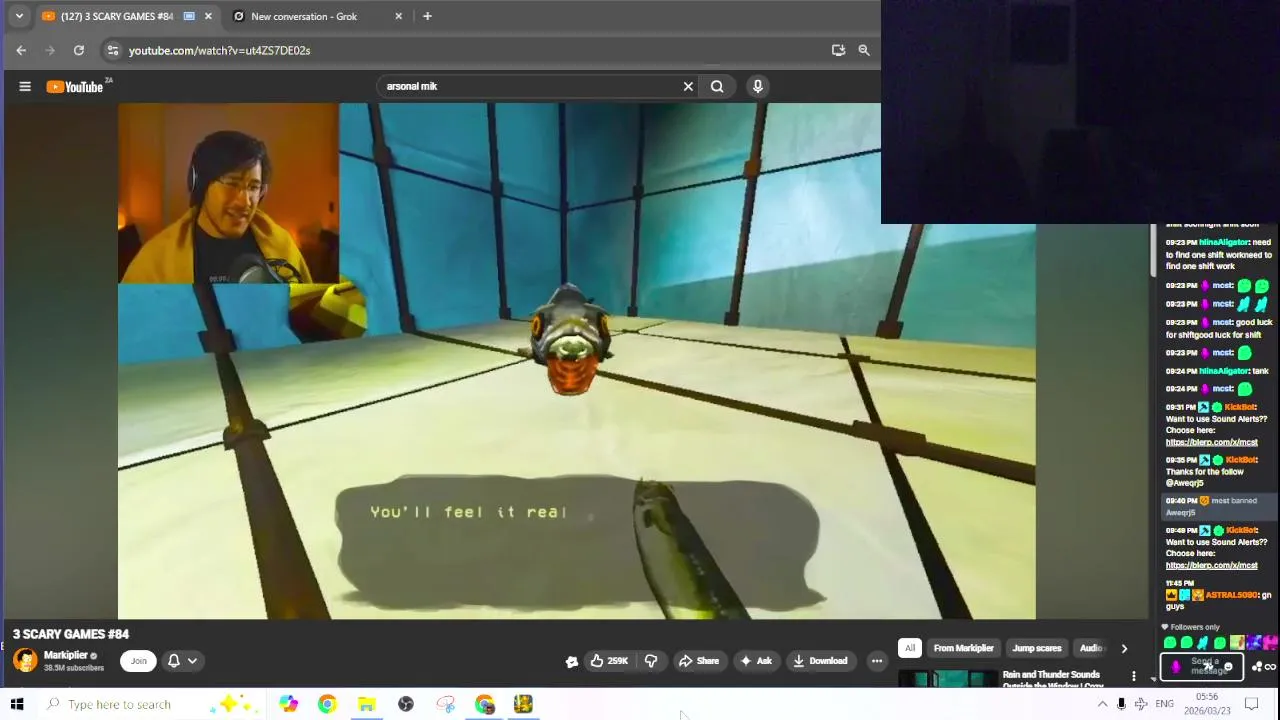Screen dimensions: 1280x720
Task: Open File Explorer from the taskbar
Action: pyautogui.click(x=366, y=704)
